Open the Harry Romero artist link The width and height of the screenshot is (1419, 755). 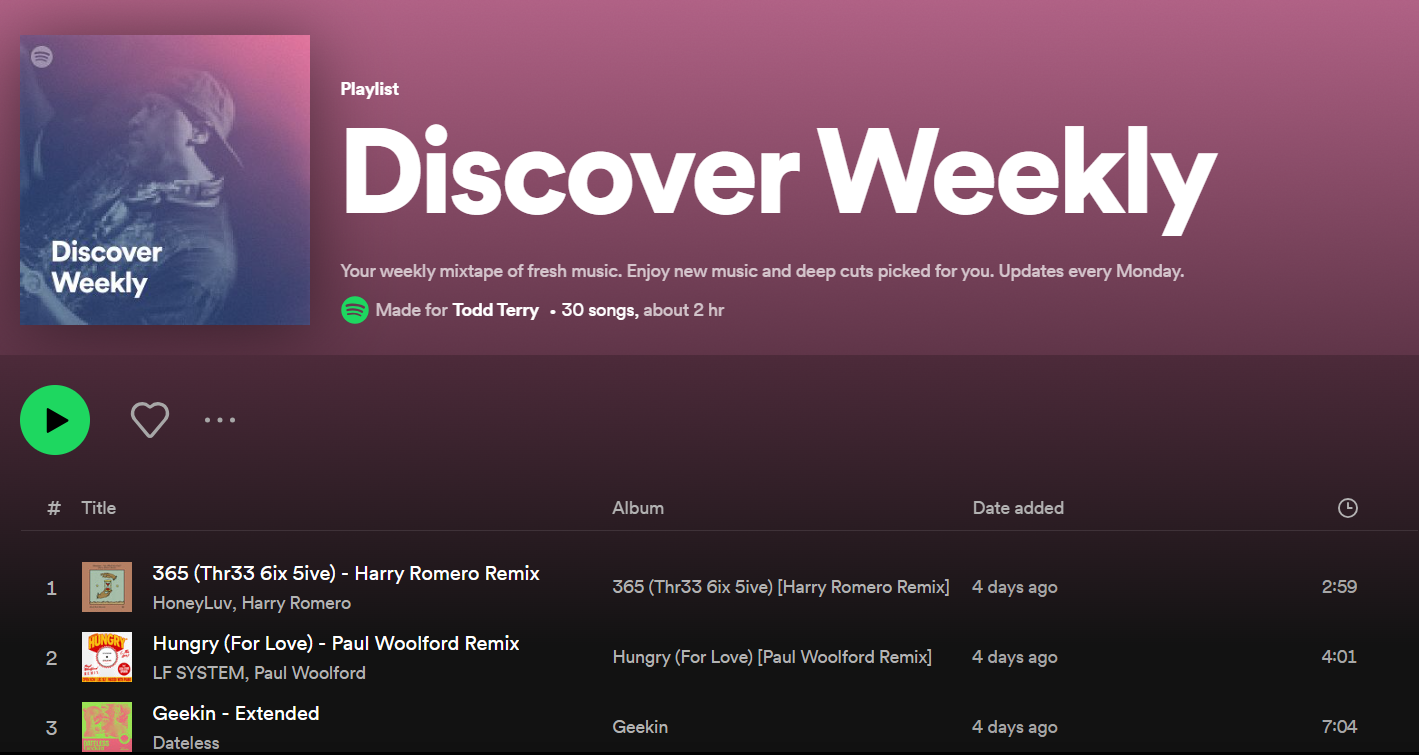click(296, 603)
